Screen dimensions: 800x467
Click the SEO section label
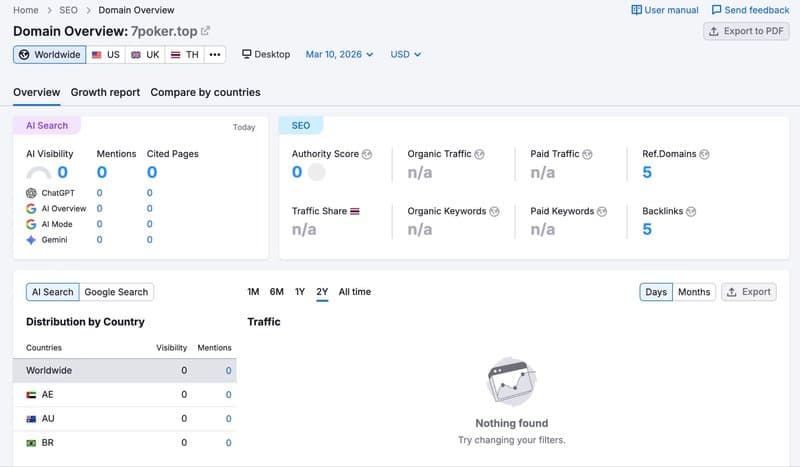click(x=301, y=126)
